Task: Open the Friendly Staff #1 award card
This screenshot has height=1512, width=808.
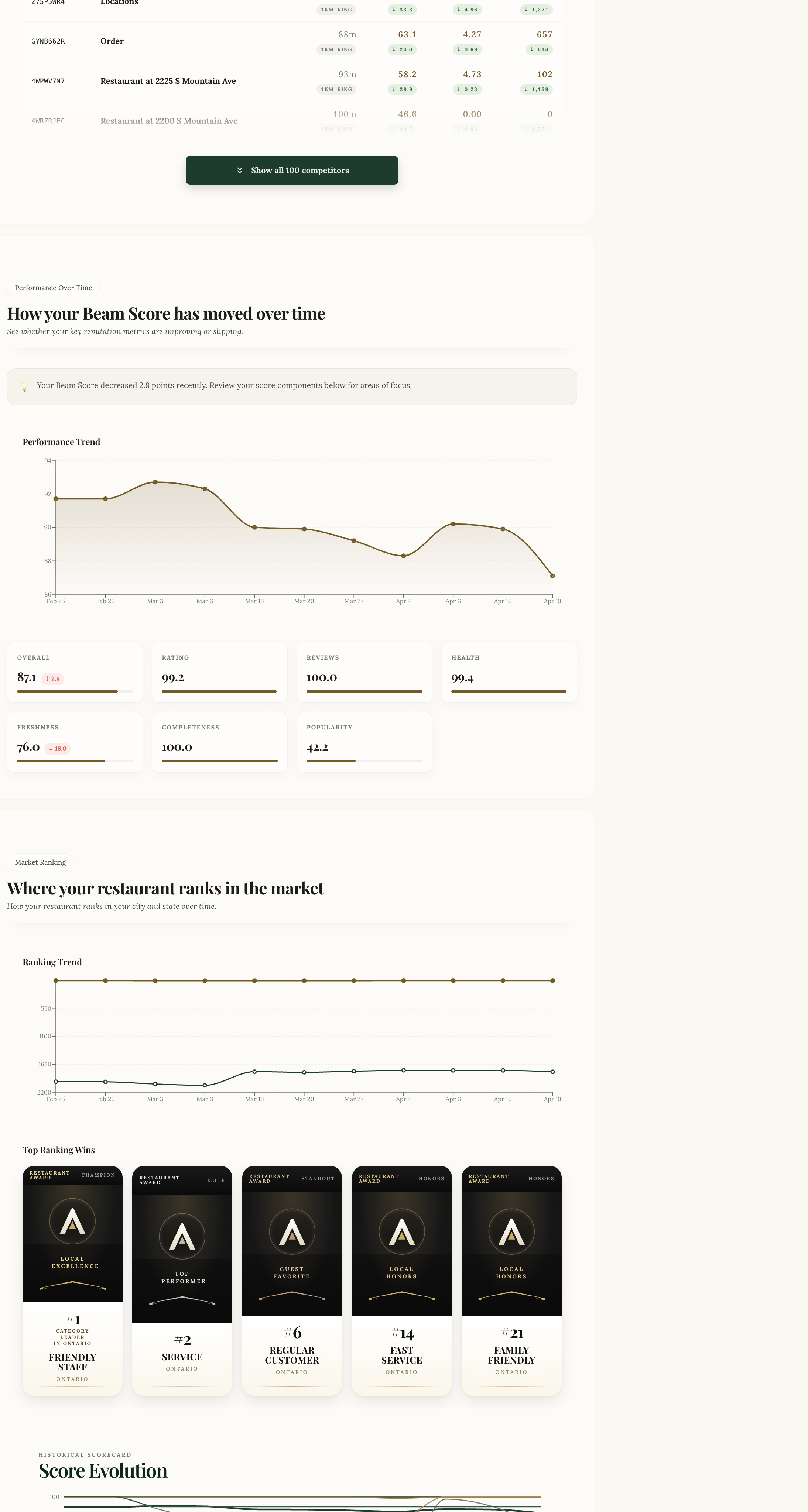Action: click(x=72, y=1280)
